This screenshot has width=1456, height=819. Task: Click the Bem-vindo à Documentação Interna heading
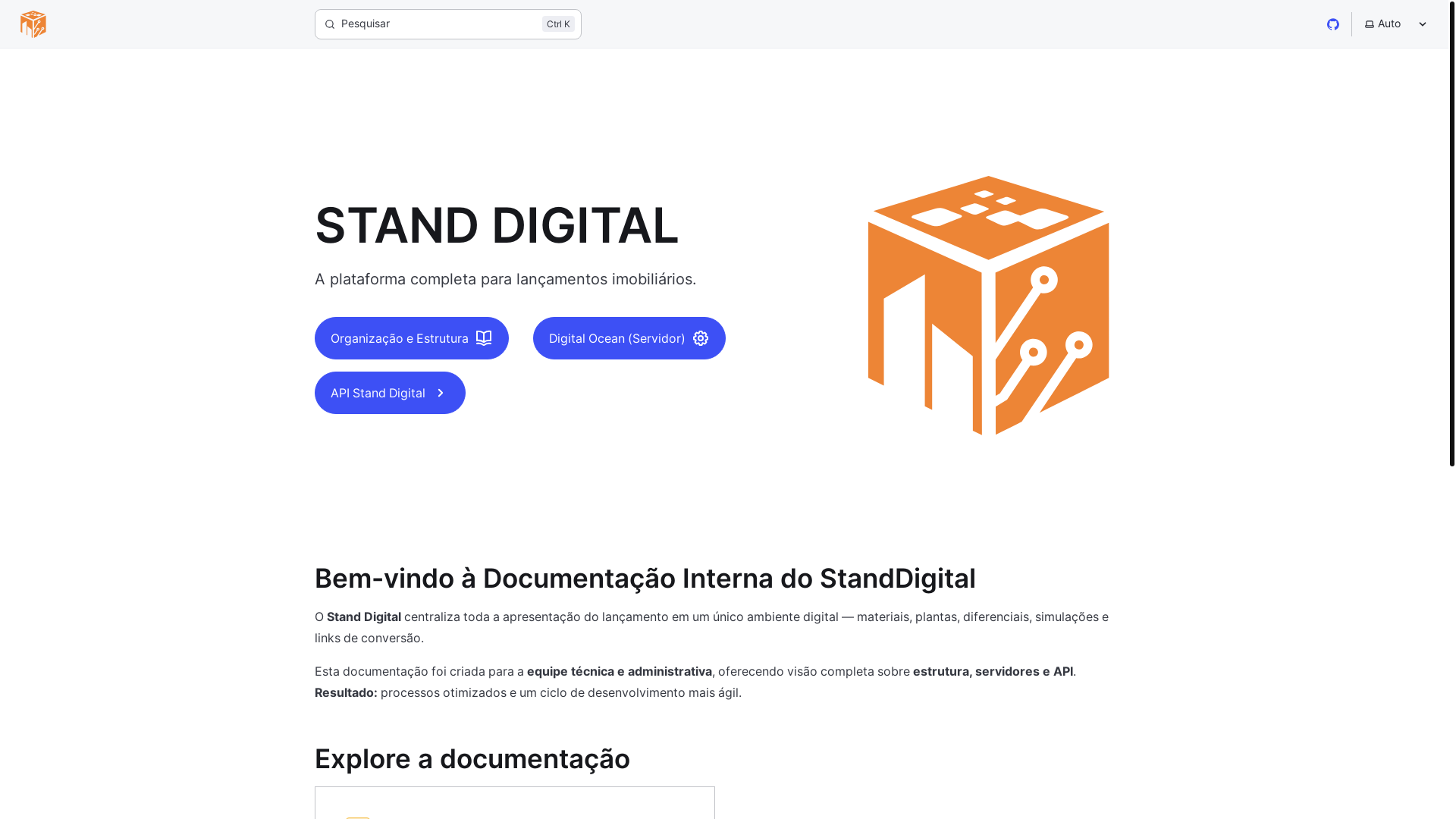point(645,579)
